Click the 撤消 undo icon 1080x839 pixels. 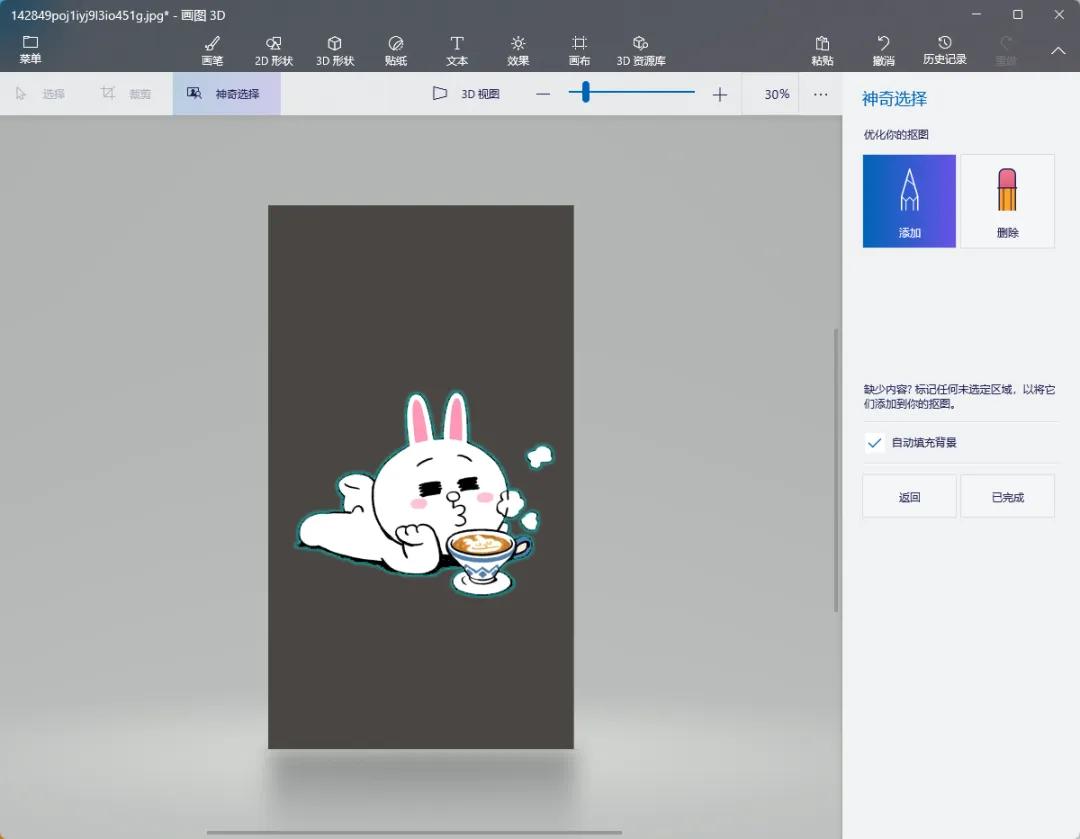[883, 50]
